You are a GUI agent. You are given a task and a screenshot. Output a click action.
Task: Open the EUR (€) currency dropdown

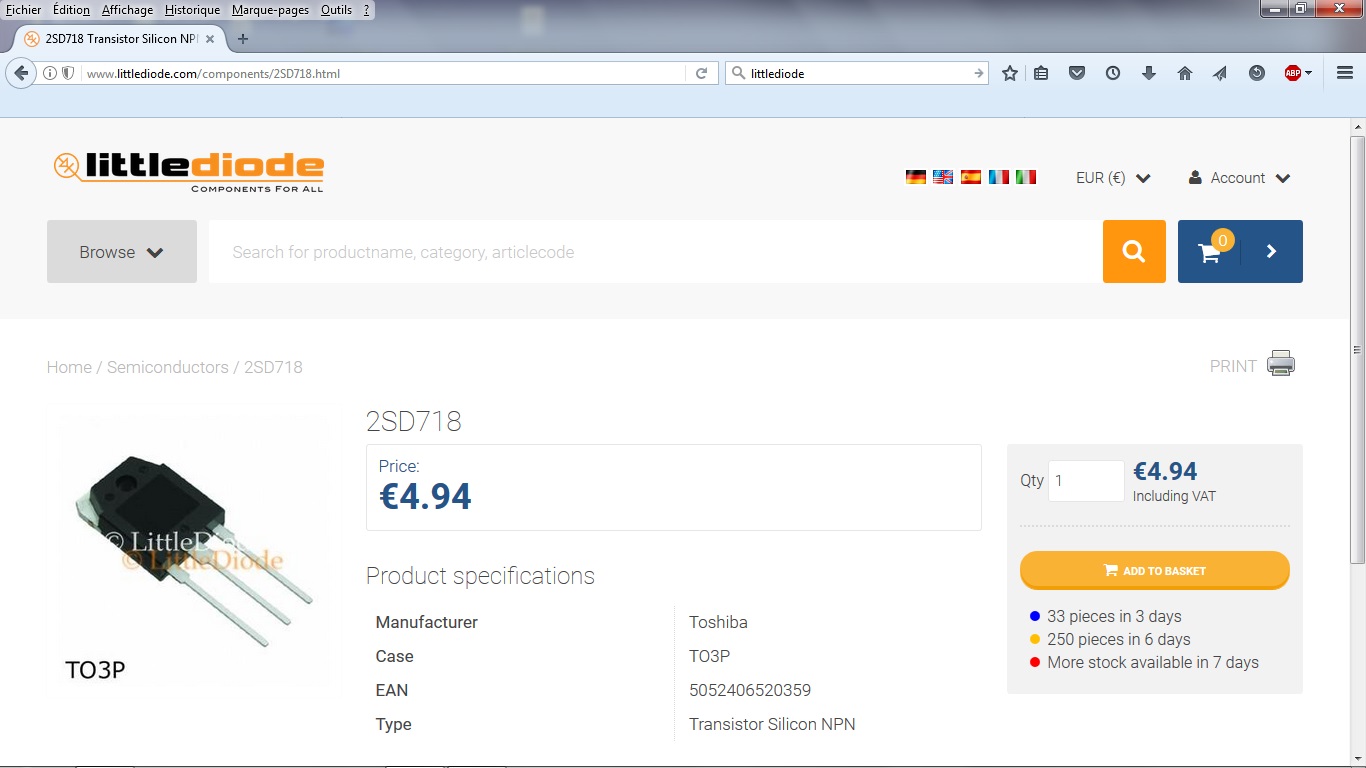[1113, 178]
